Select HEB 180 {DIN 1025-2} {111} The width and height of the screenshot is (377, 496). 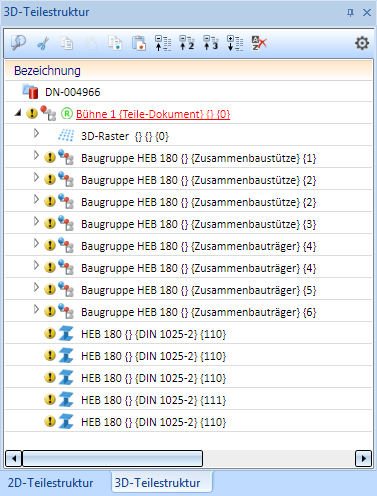tap(188, 399)
